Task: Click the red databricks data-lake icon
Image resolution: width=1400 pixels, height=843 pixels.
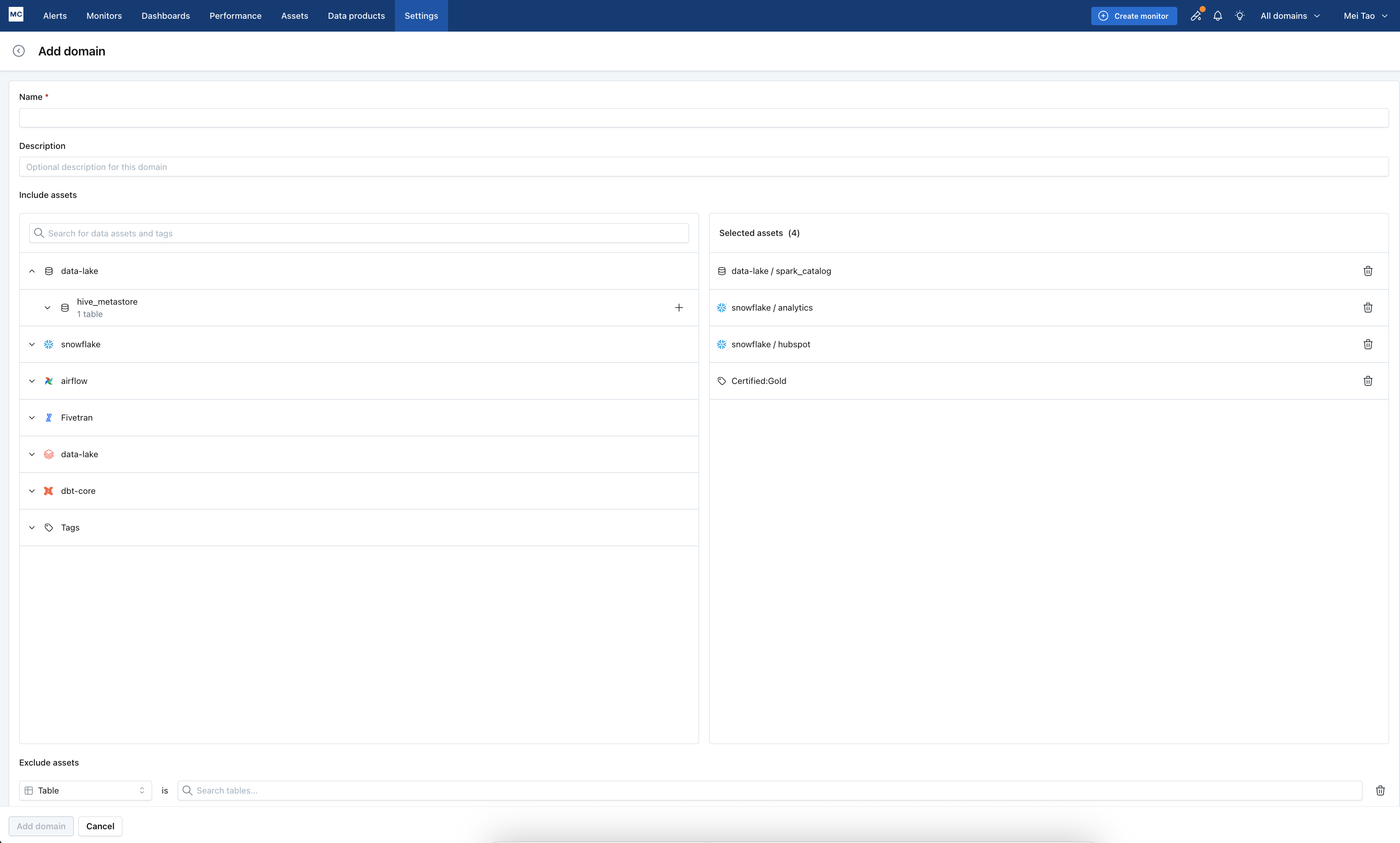Action: 49,454
